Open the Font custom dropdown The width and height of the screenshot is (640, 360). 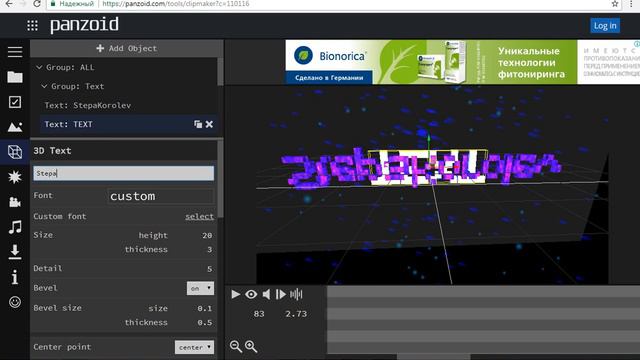coord(160,196)
